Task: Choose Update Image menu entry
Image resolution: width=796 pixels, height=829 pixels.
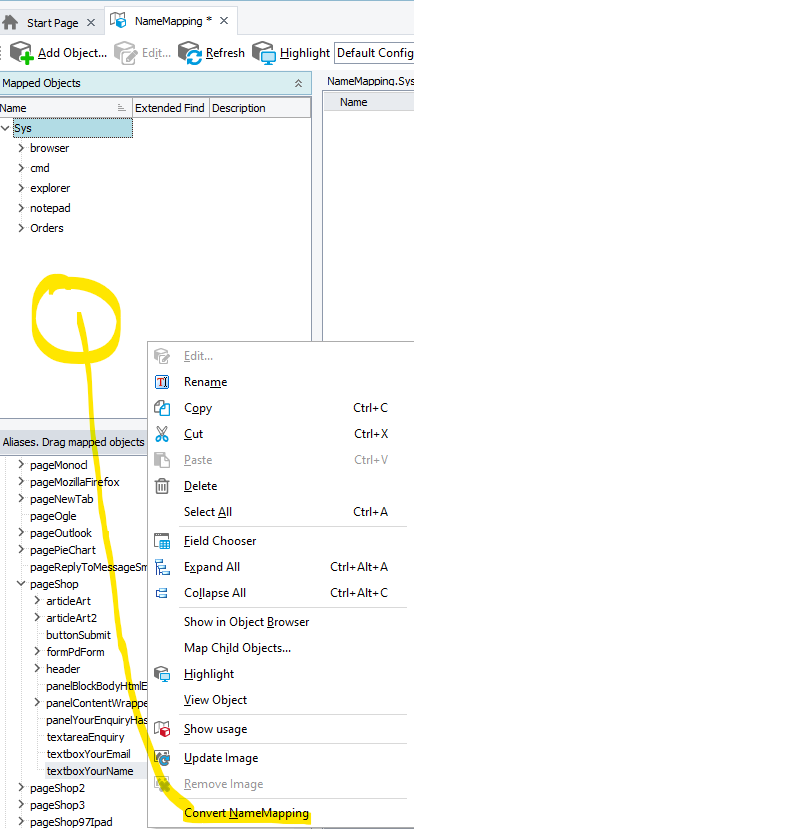Action: click(x=221, y=758)
